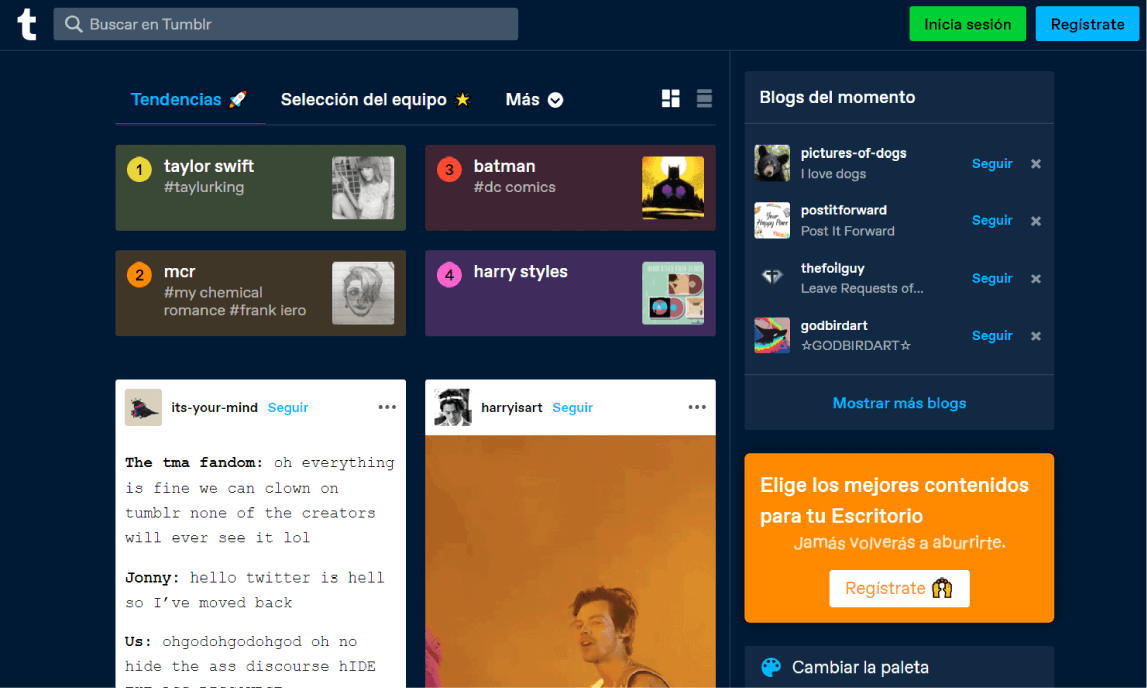Click the #dc comics hashtag text
The image size is (1147, 688).
(514, 187)
